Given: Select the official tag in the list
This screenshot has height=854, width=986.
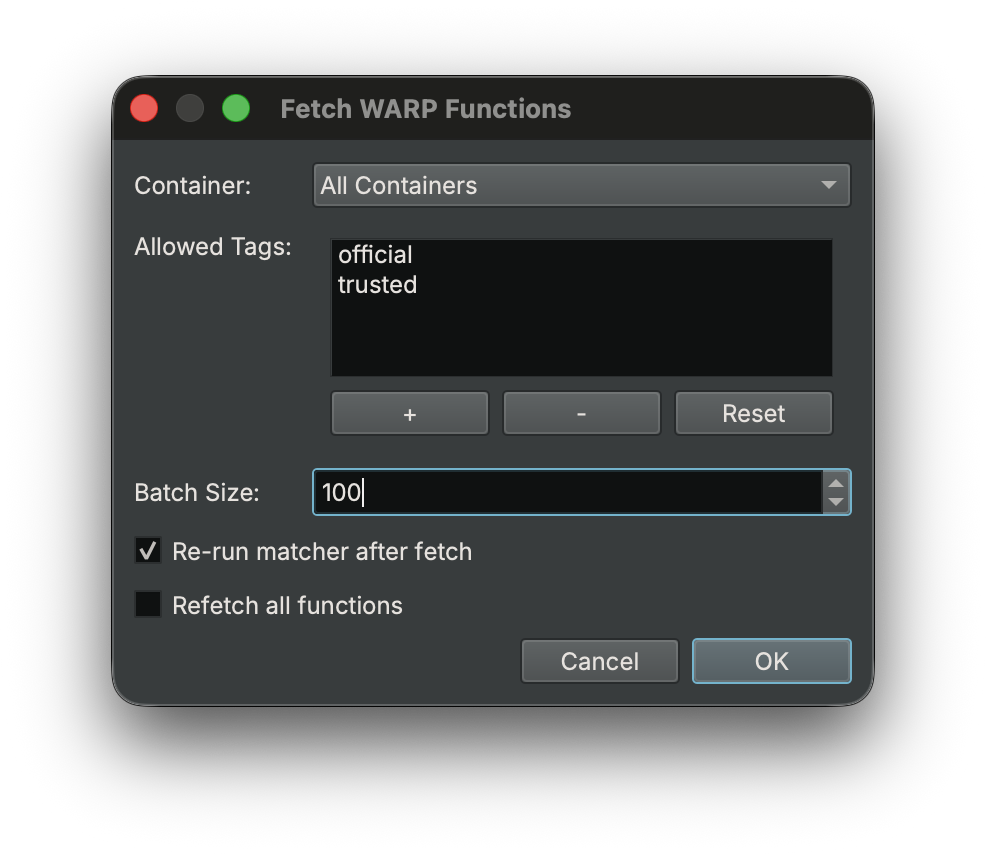Looking at the screenshot, I should point(375,255).
